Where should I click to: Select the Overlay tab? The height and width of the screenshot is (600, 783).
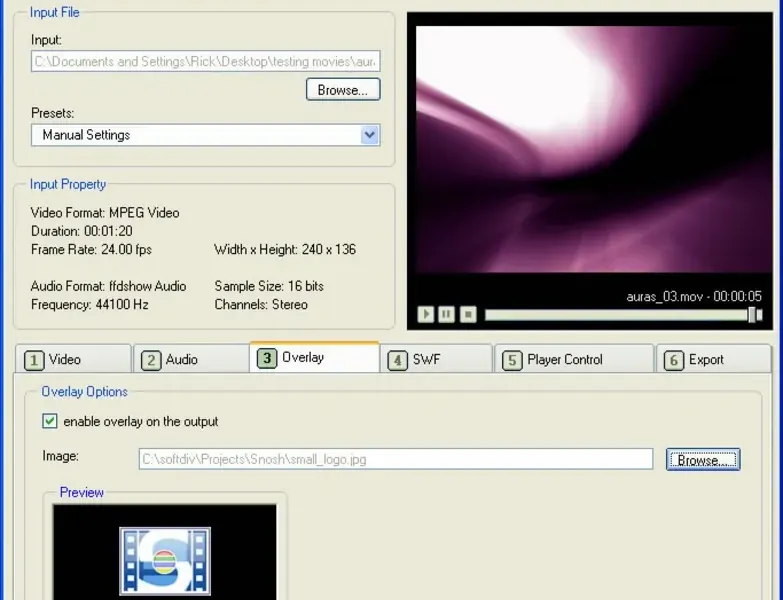(x=315, y=357)
